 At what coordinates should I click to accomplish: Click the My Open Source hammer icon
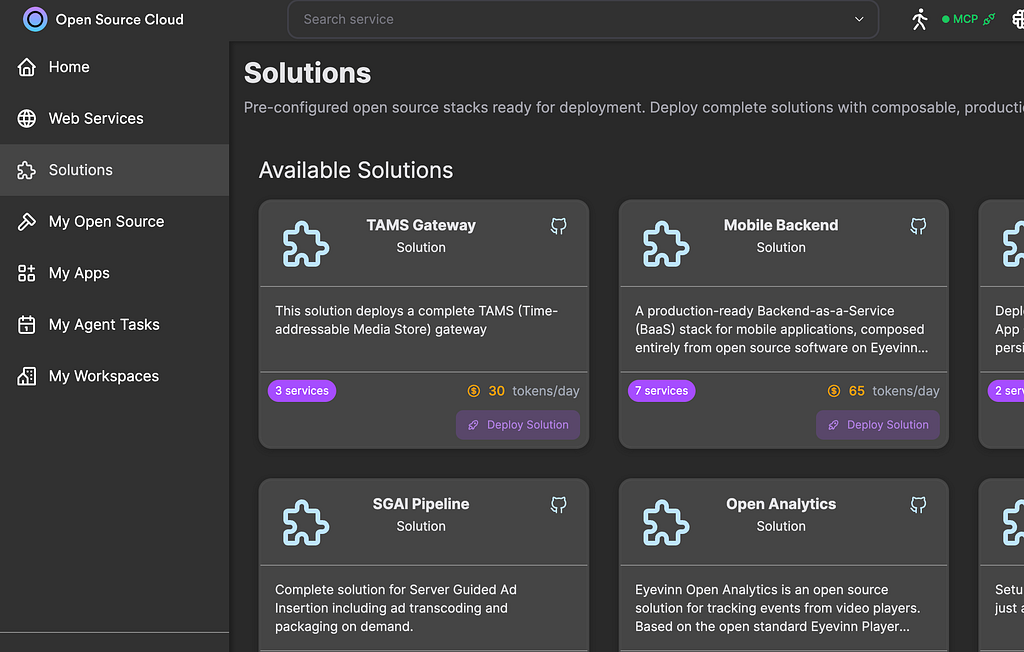[x=27, y=221]
